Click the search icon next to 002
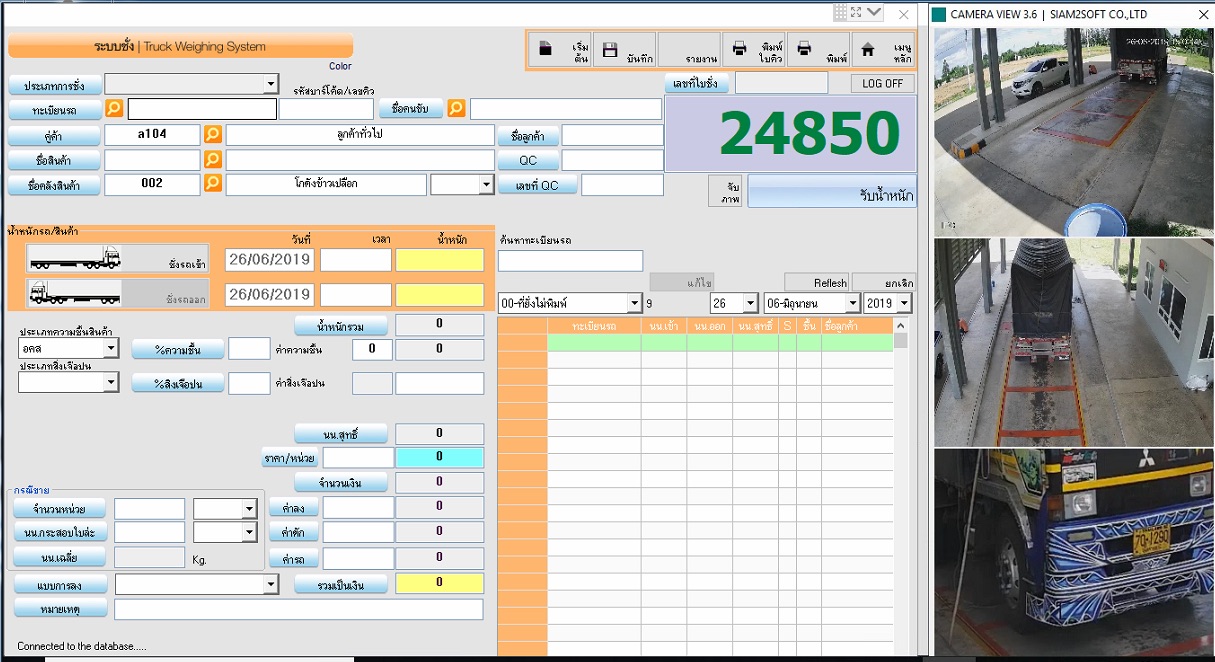 tap(213, 184)
